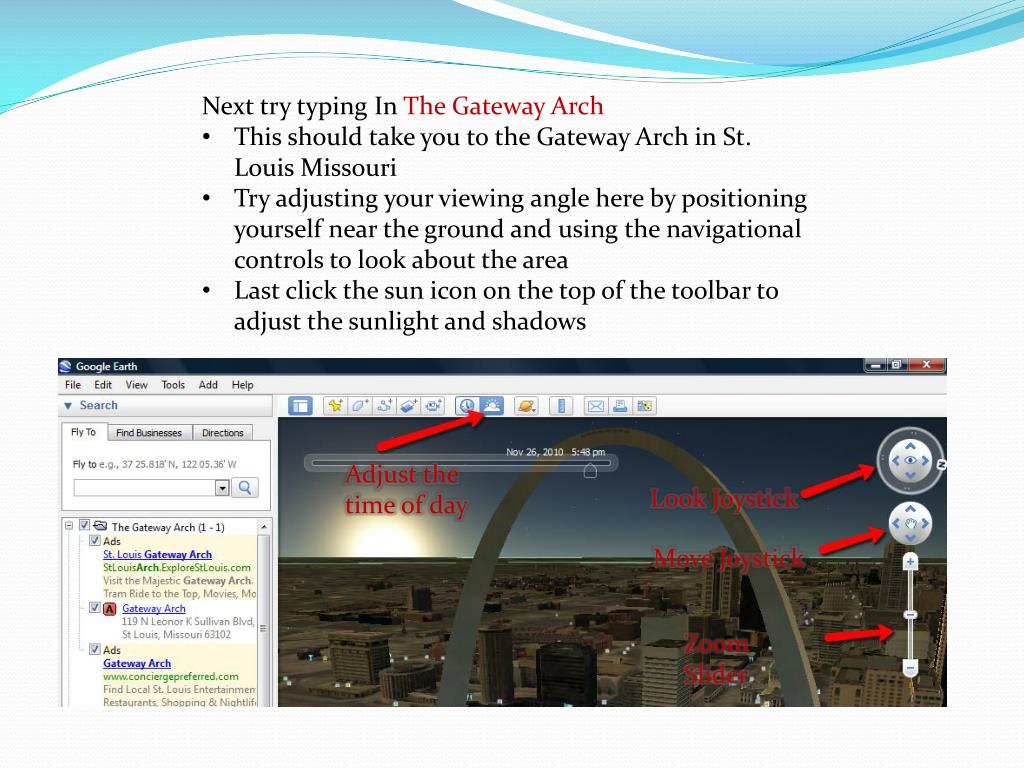Click the search magnifier button

245,488
